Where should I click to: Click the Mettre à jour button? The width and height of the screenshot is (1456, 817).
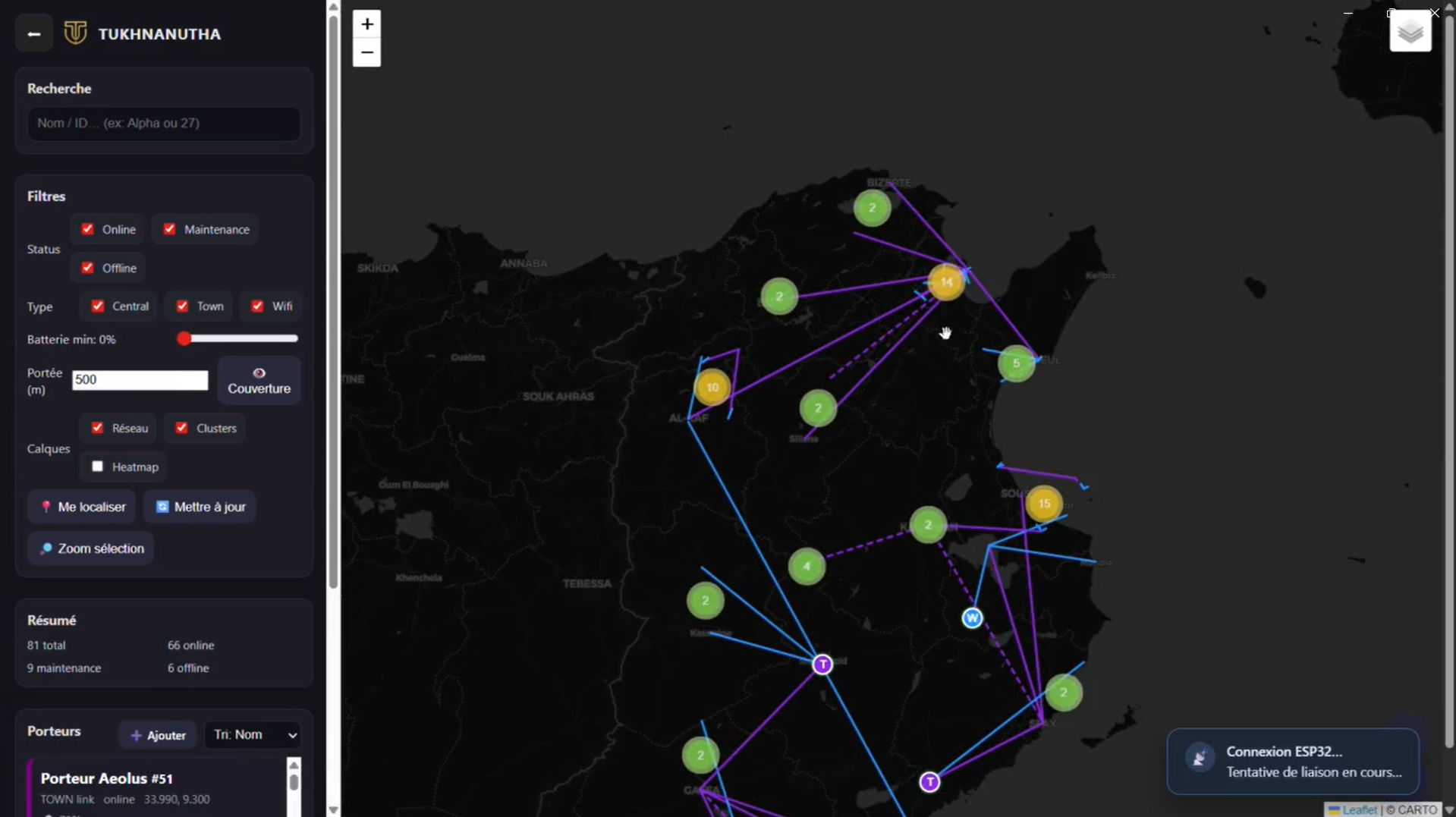click(x=200, y=507)
